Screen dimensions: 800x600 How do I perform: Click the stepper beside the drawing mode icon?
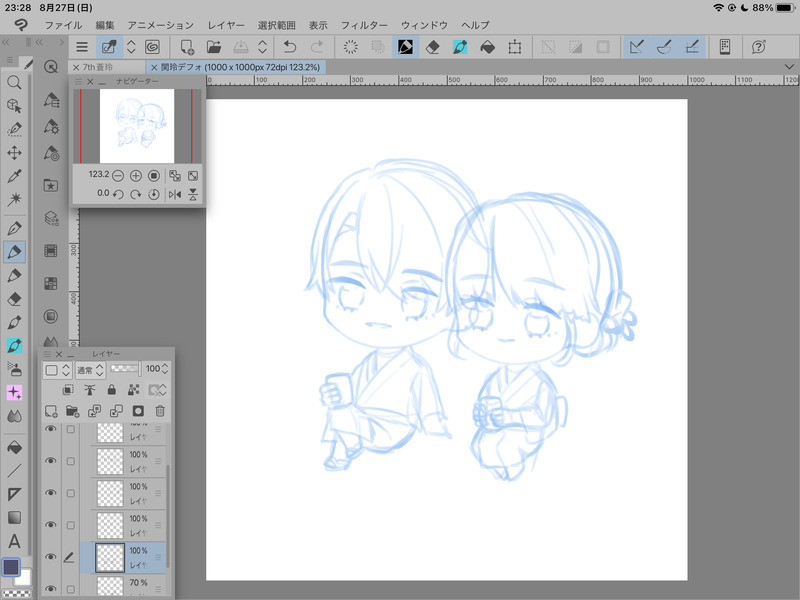(131, 47)
